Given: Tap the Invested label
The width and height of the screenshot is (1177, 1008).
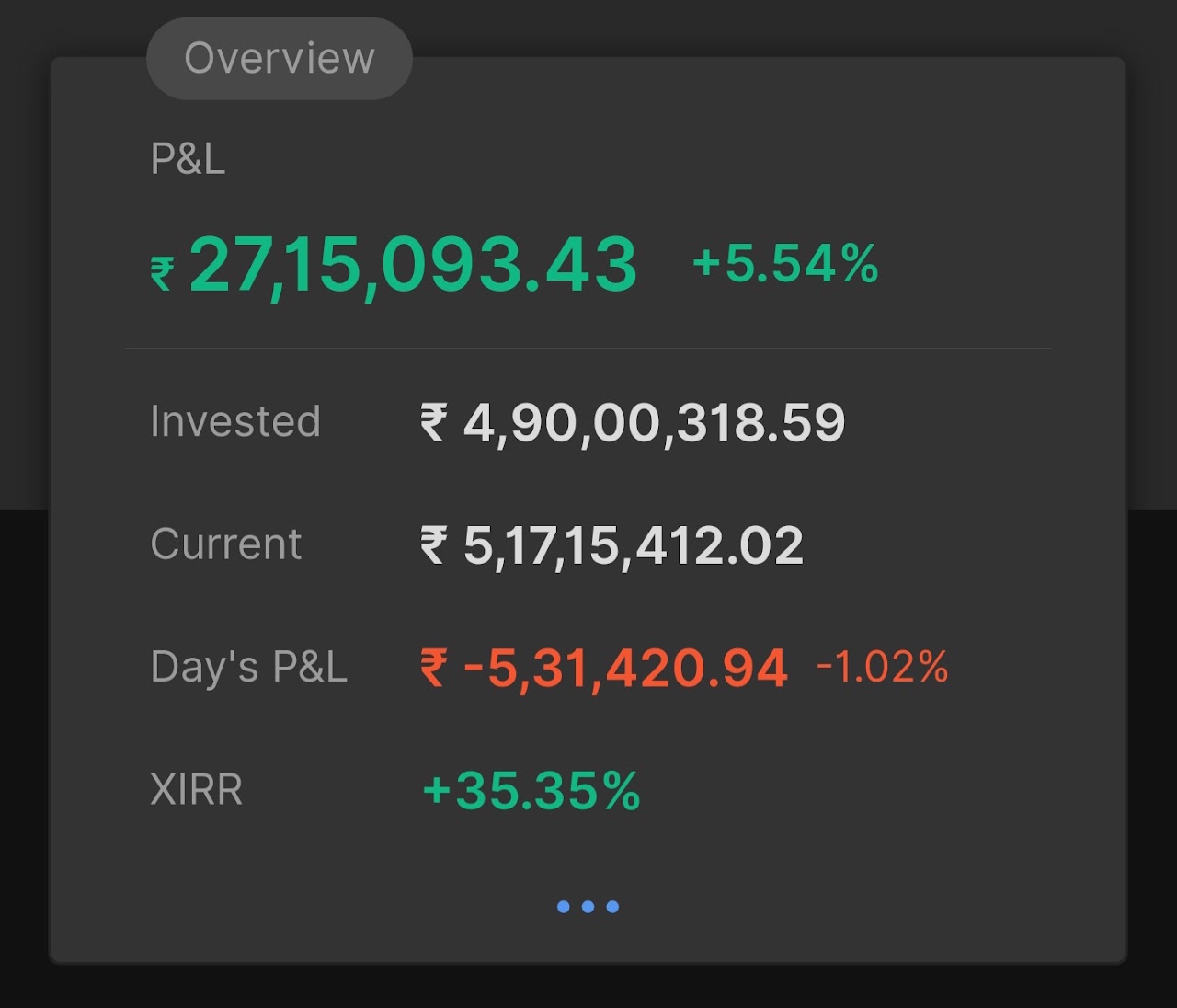Looking at the screenshot, I should pyautogui.click(x=235, y=421).
